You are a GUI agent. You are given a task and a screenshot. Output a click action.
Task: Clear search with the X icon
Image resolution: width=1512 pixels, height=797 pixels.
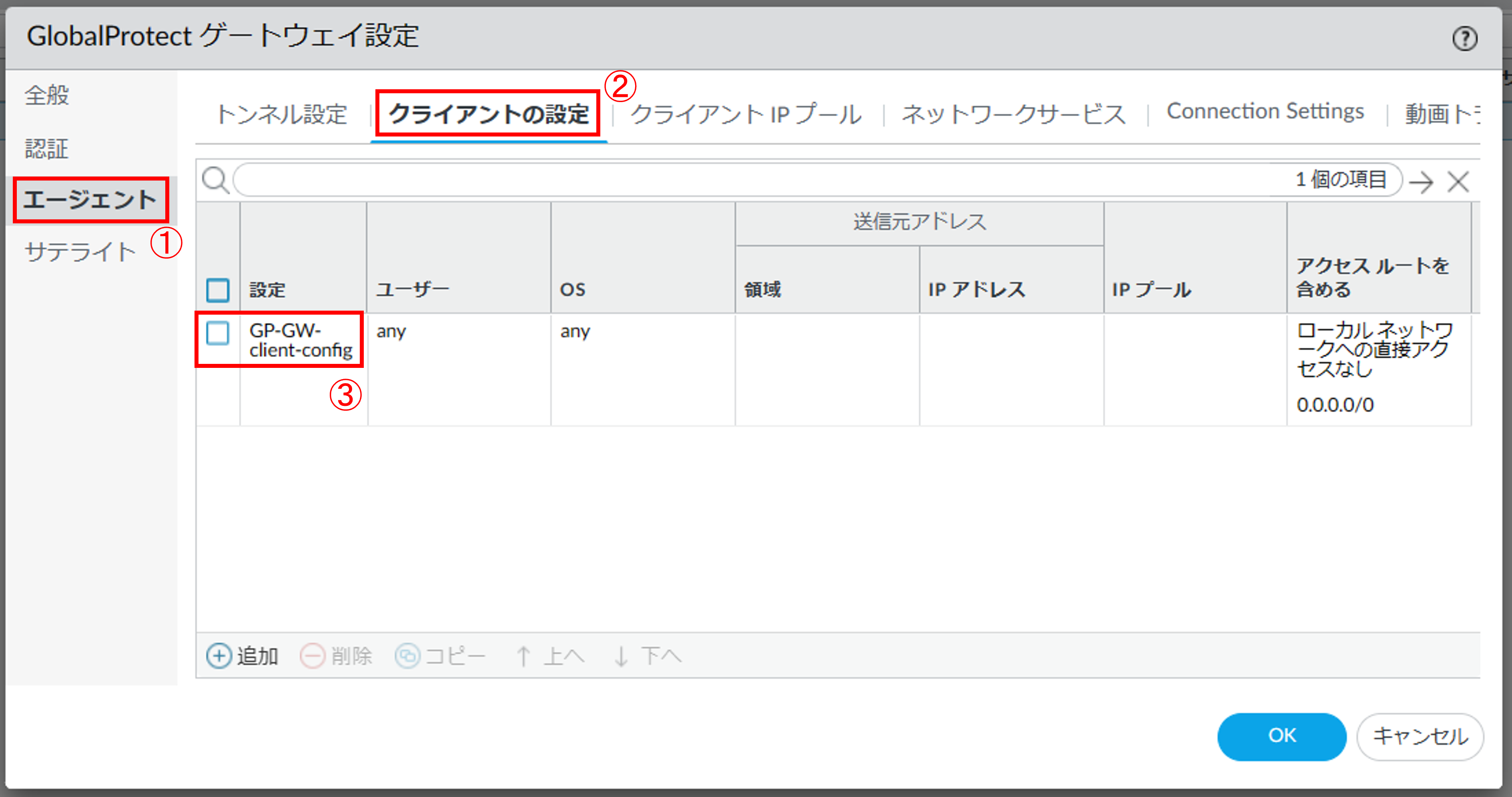point(1458,181)
